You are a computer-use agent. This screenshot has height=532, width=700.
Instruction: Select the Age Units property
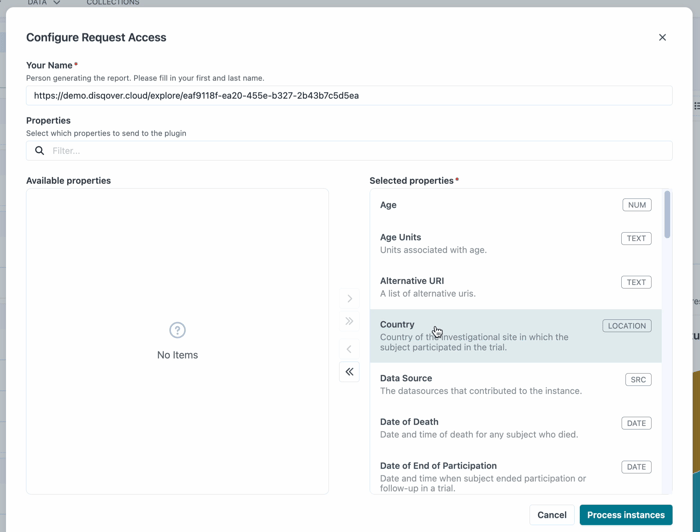click(x=516, y=243)
